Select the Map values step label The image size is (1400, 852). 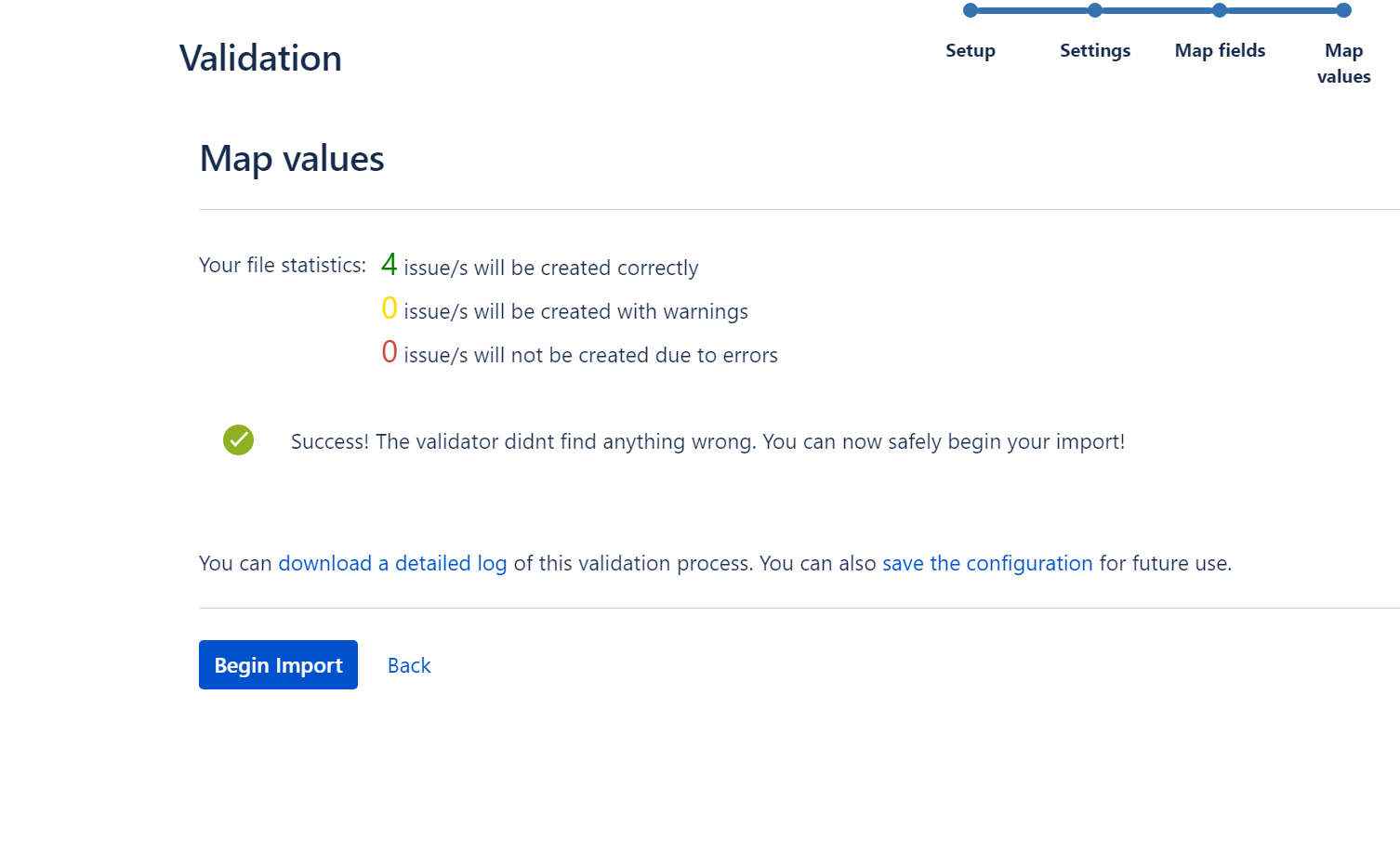point(1344,63)
